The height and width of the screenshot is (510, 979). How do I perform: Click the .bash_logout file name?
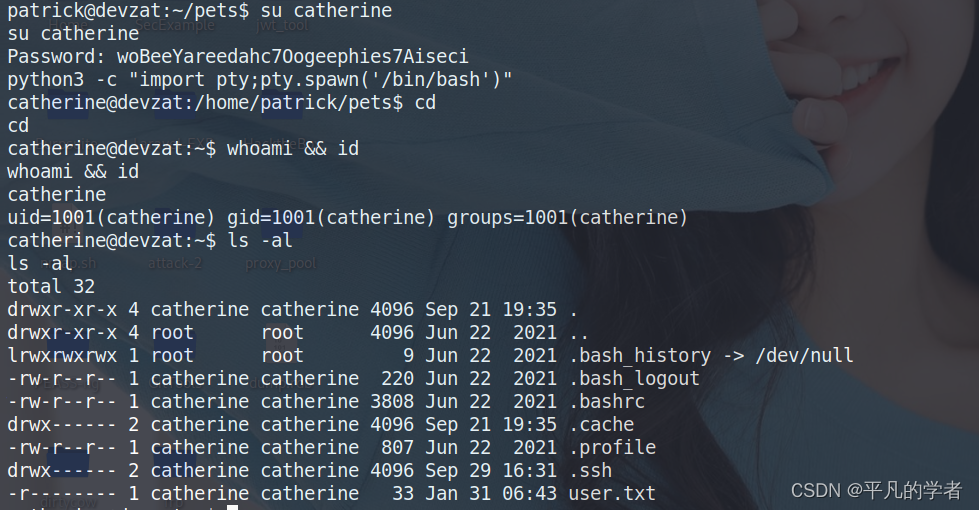(634, 379)
